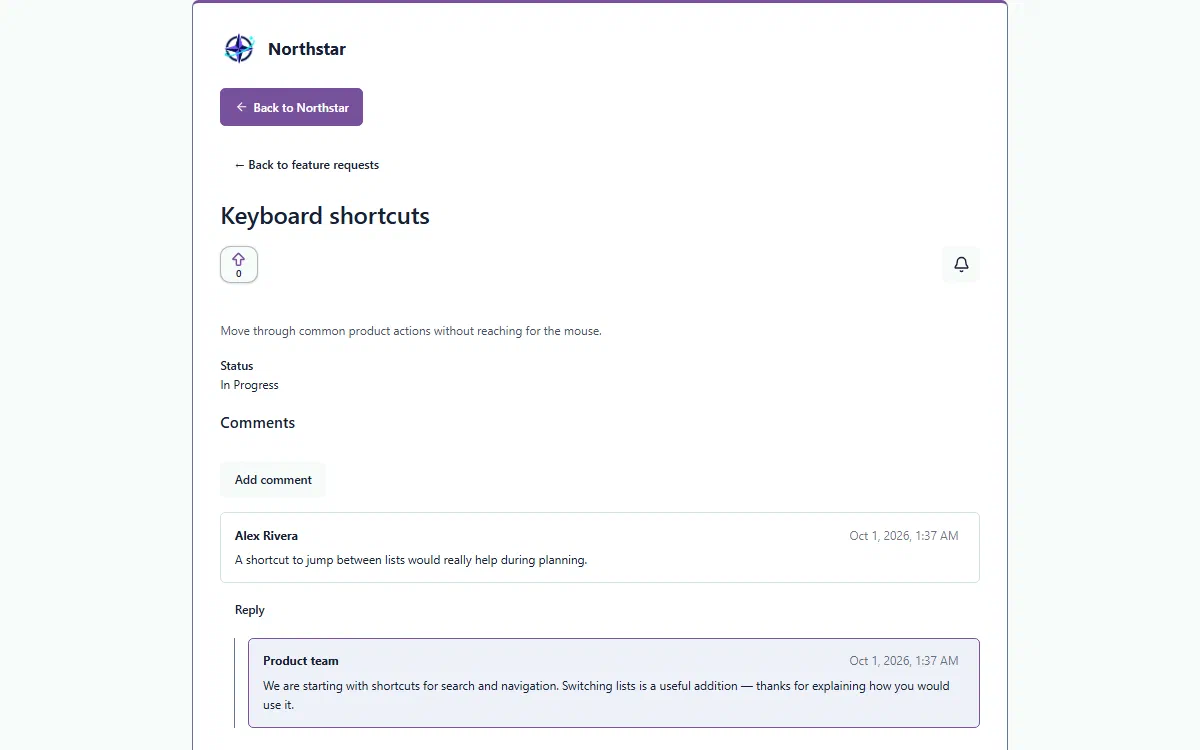Click the Status label
This screenshot has width=1200, height=750.
[x=237, y=366]
